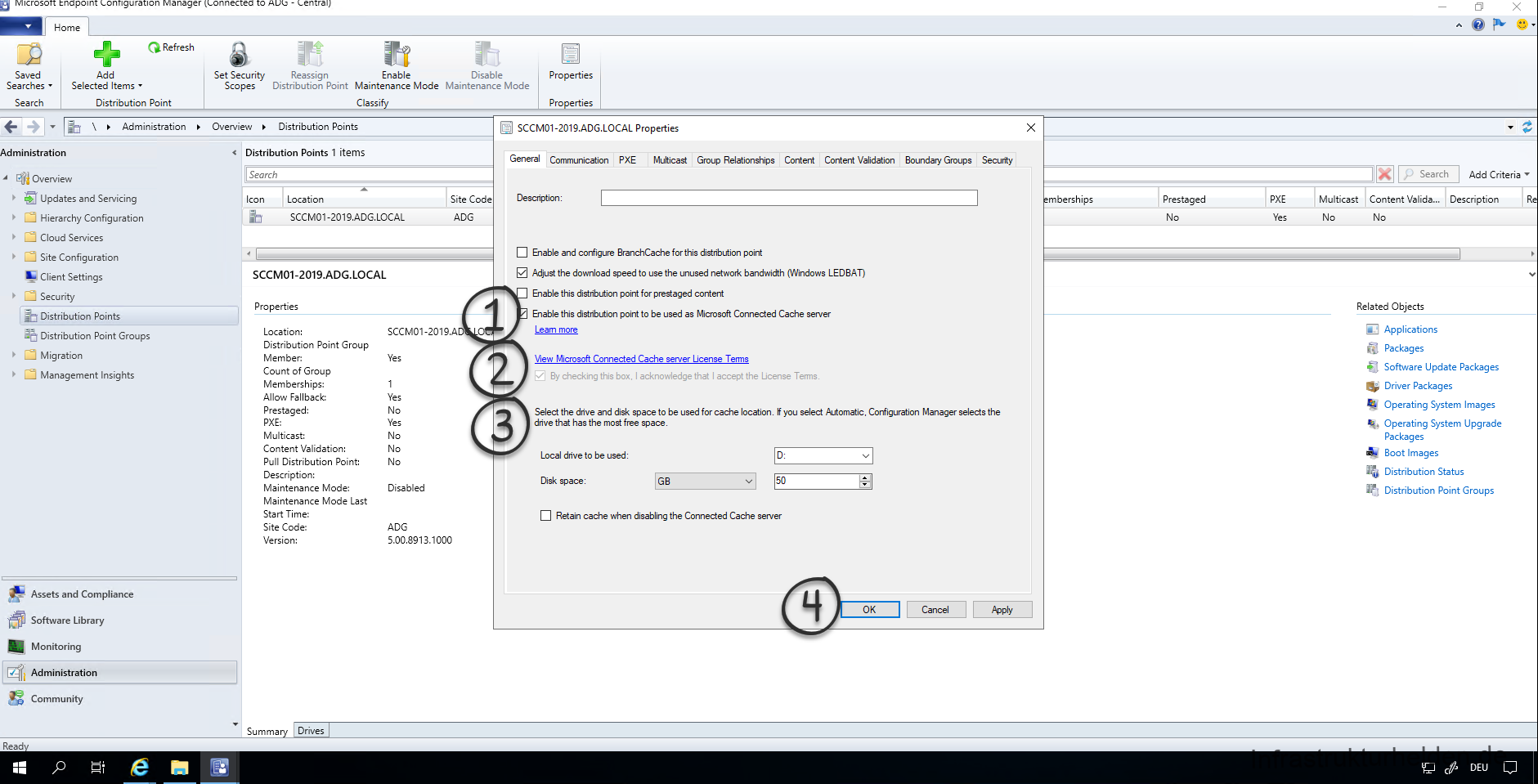The image size is (1538, 784).
Task: Open Boot Images related object
Action: pyautogui.click(x=1411, y=453)
